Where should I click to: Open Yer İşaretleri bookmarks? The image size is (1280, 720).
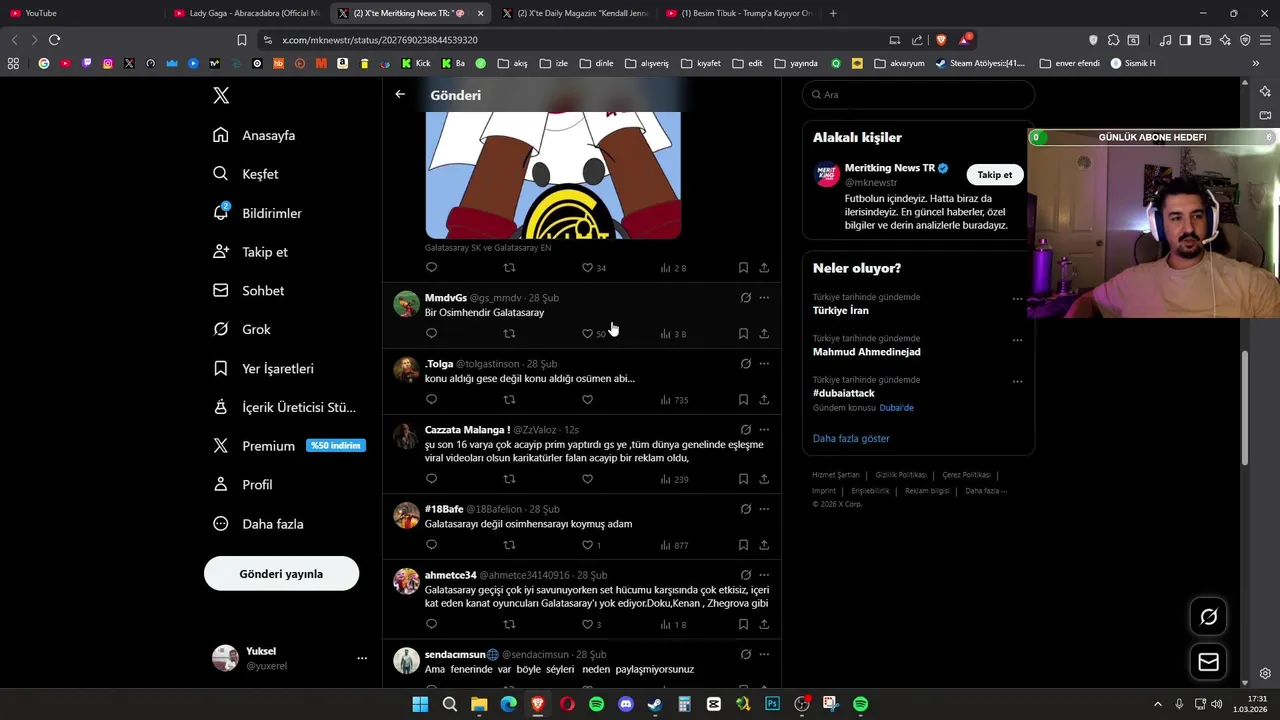coord(263,368)
